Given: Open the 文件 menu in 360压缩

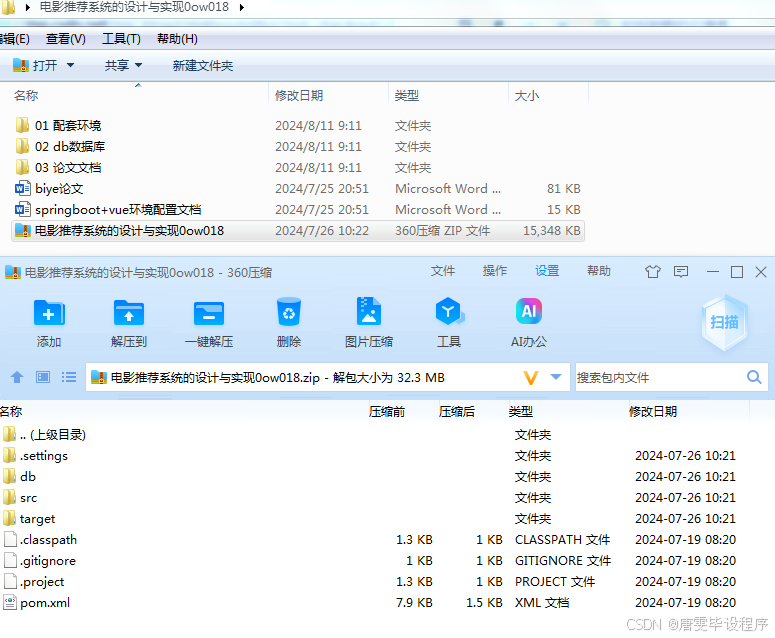Looking at the screenshot, I should click(x=442, y=271).
